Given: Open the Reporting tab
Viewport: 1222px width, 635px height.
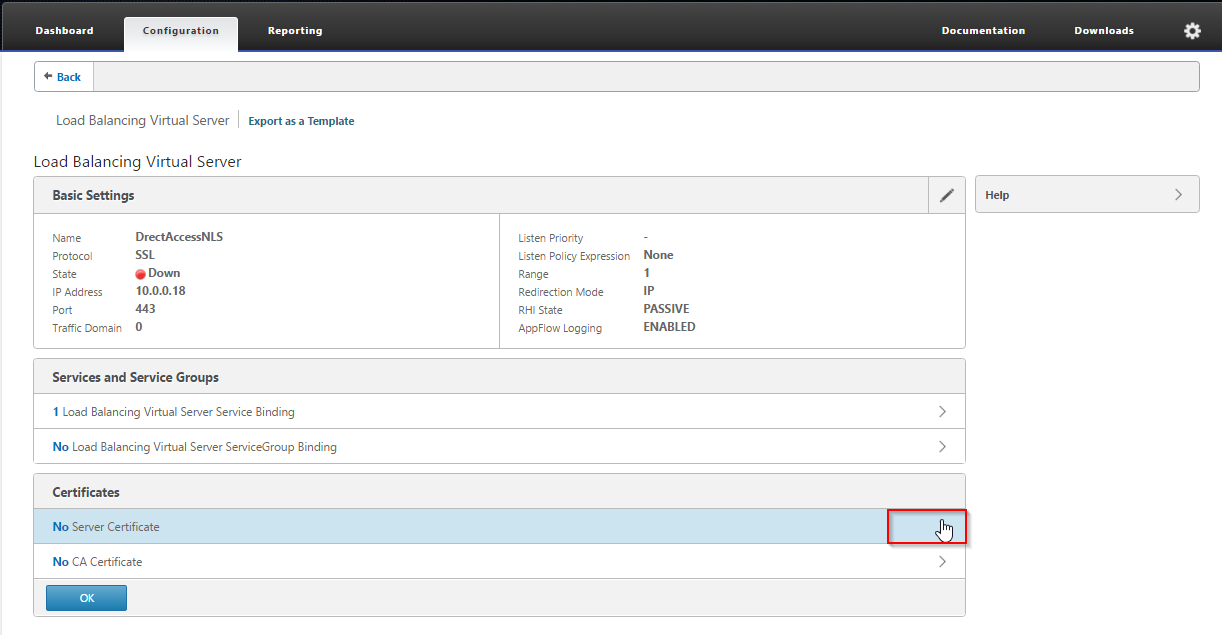Looking at the screenshot, I should click(x=295, y=31).
